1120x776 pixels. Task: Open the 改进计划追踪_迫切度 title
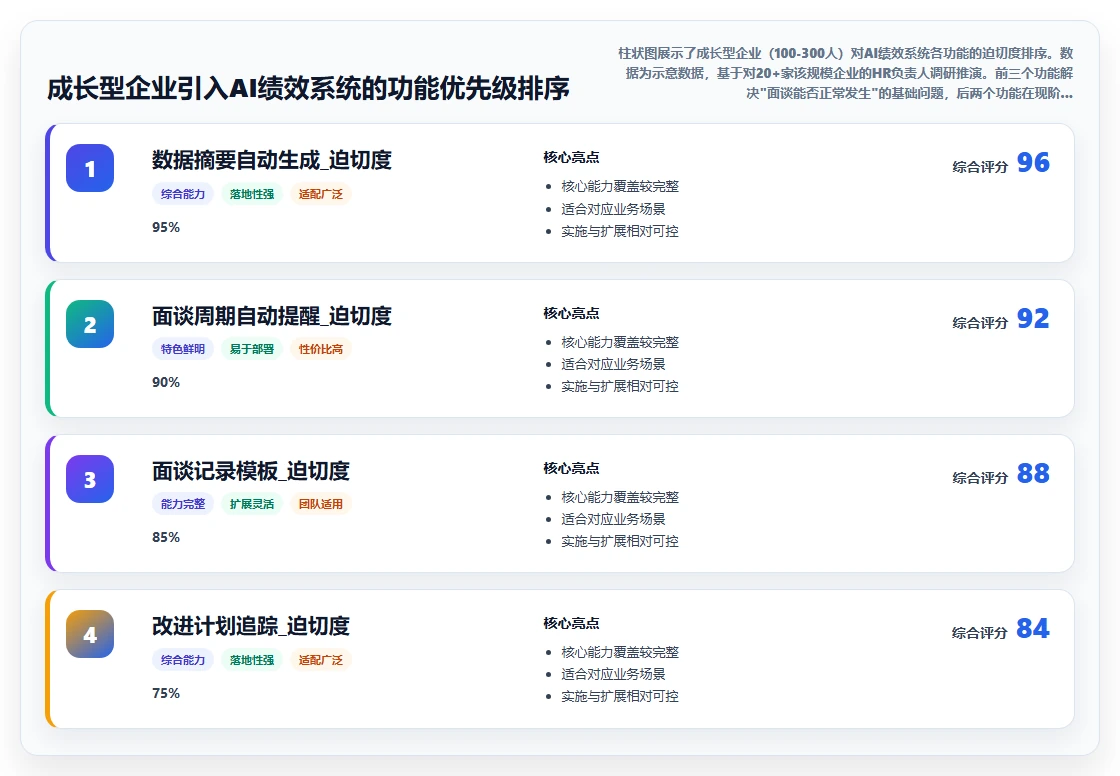(x=251, y=626)
